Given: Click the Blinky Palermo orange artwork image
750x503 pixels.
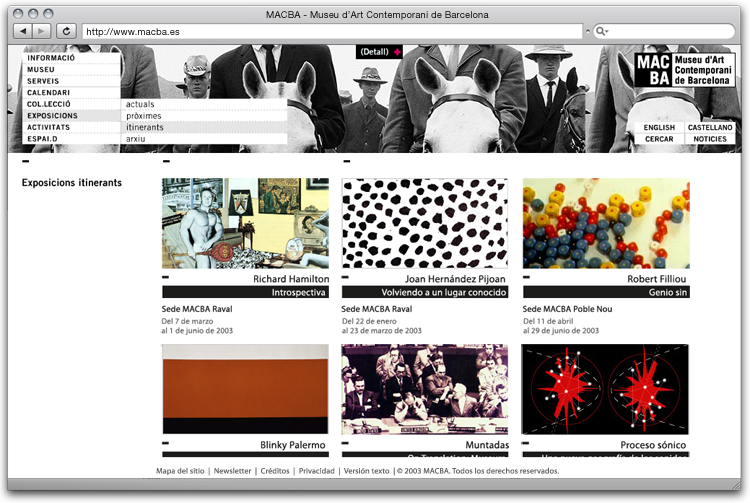Looking at the screenshot, I should [x=245, y=389].
